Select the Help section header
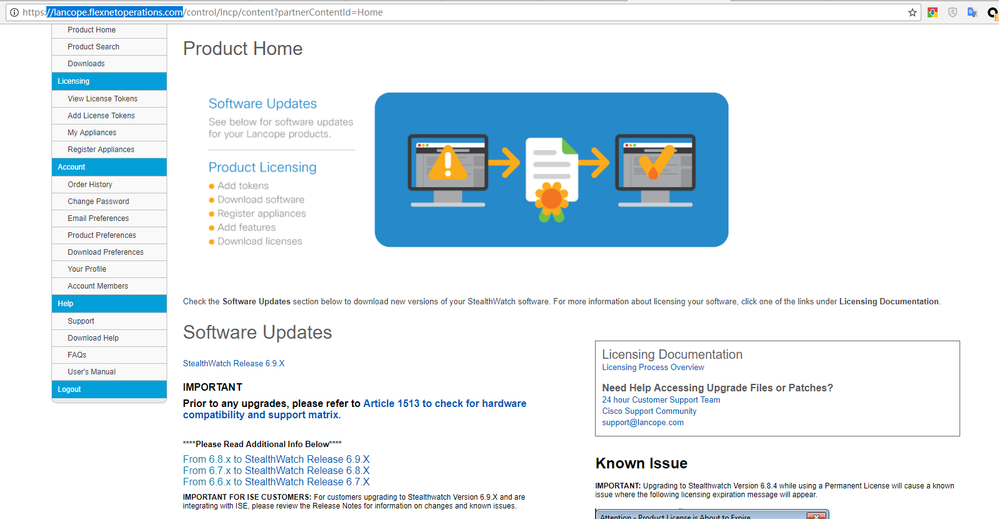This screenshot has width=999, height=519. (109, 304)
